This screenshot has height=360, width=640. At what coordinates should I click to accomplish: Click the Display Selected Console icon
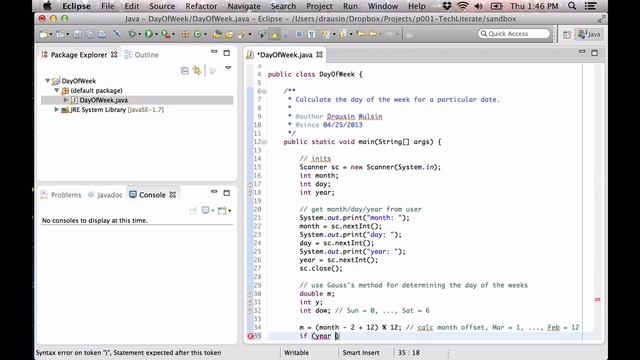(x=205, y=211)
